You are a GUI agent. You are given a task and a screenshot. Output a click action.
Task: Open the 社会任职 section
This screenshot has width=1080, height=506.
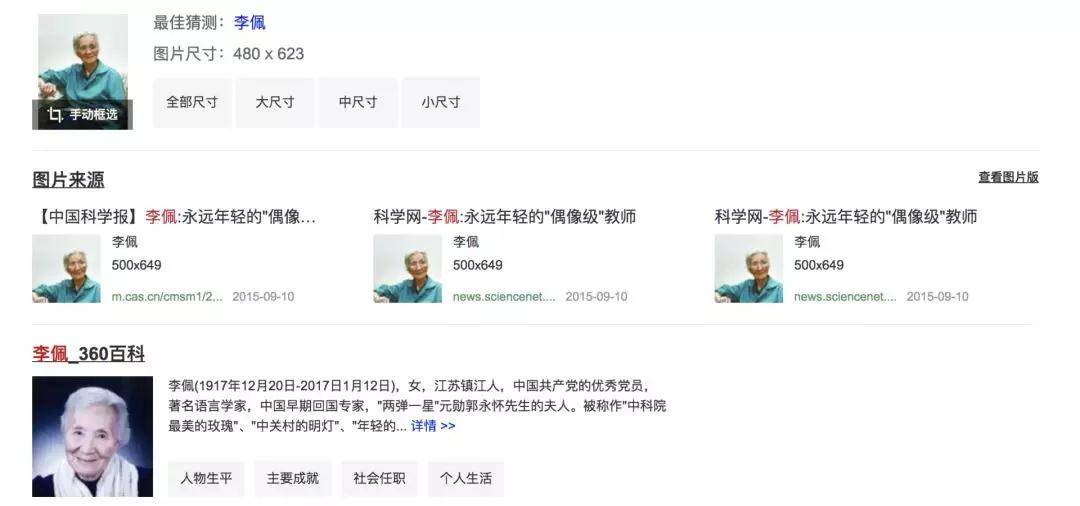tap(380, 478)
